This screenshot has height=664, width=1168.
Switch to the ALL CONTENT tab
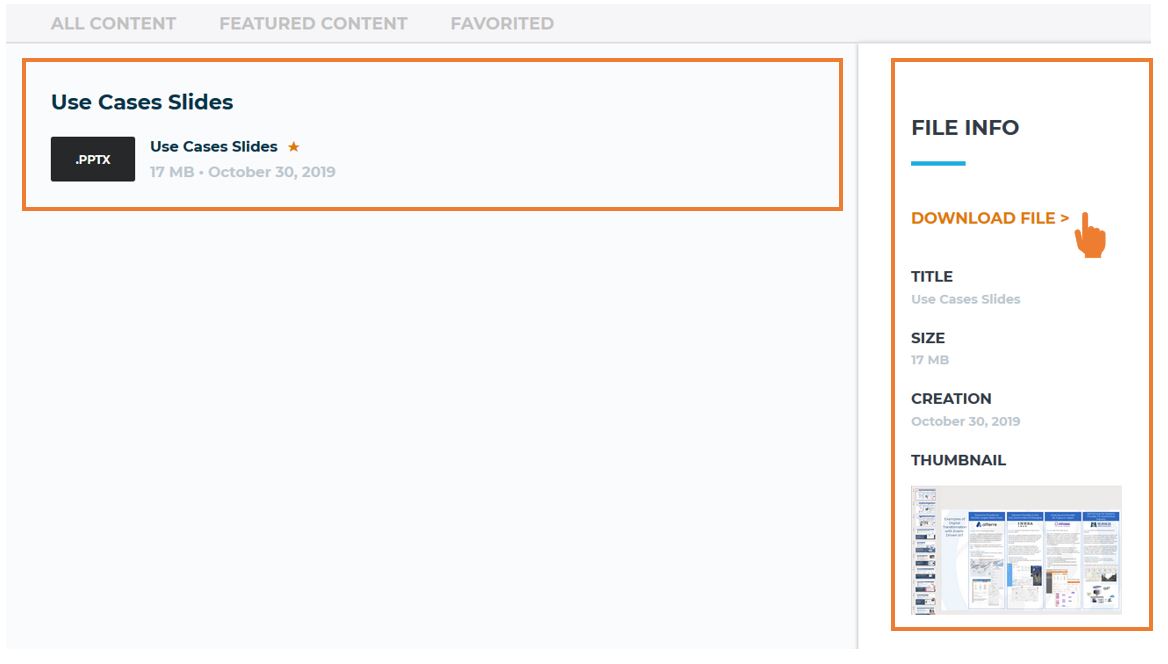pyautogui.click(x=113, y=23)
